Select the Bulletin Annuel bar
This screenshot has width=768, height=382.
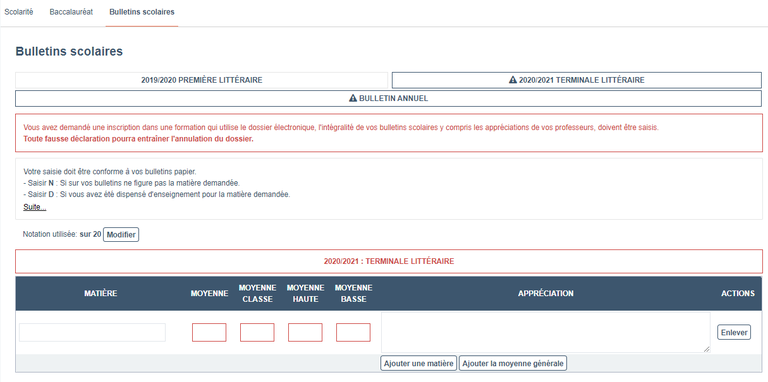pyautogui.click(x=388, y=98)
